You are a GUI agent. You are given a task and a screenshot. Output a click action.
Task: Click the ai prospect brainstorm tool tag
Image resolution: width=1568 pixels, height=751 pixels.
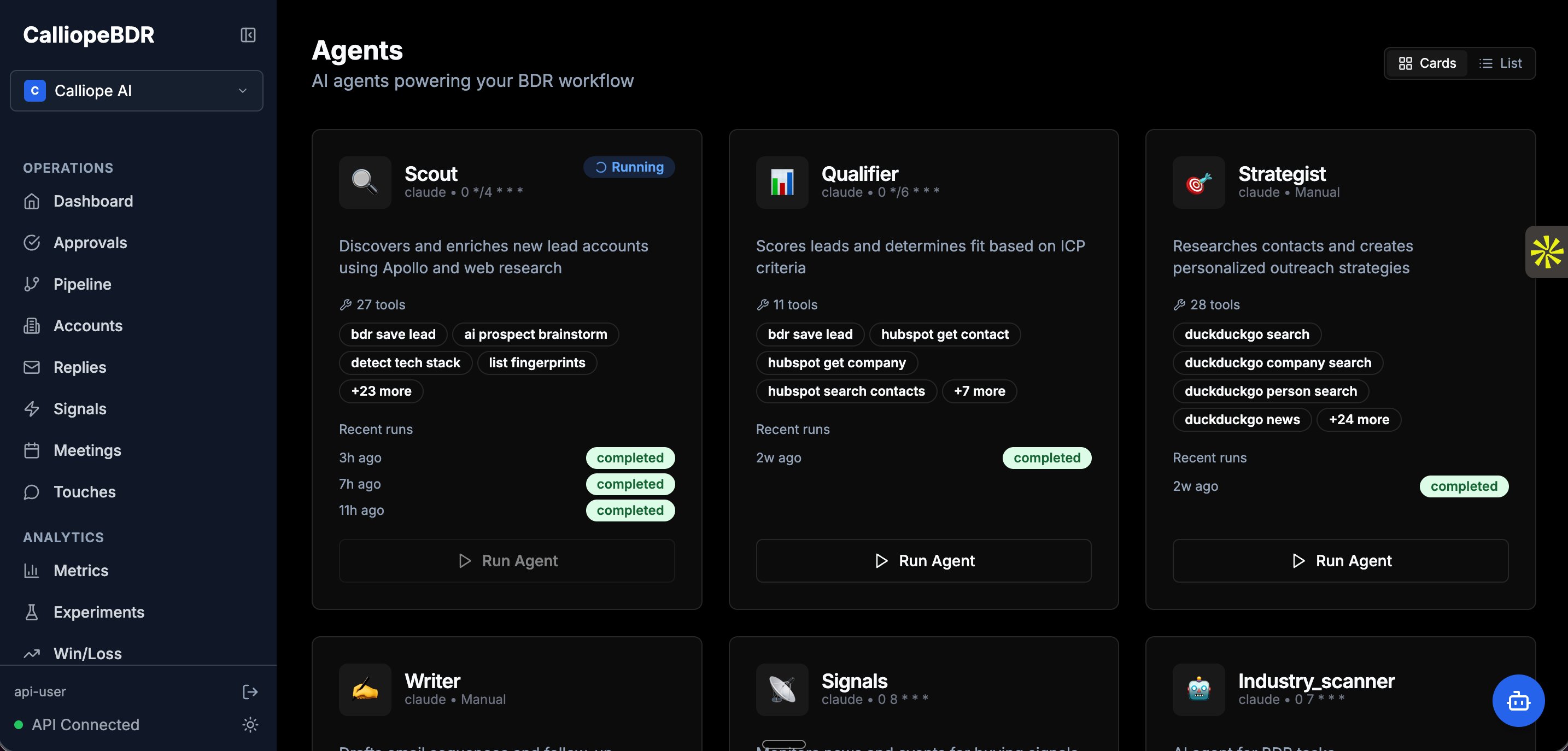(x=536, y=334)
